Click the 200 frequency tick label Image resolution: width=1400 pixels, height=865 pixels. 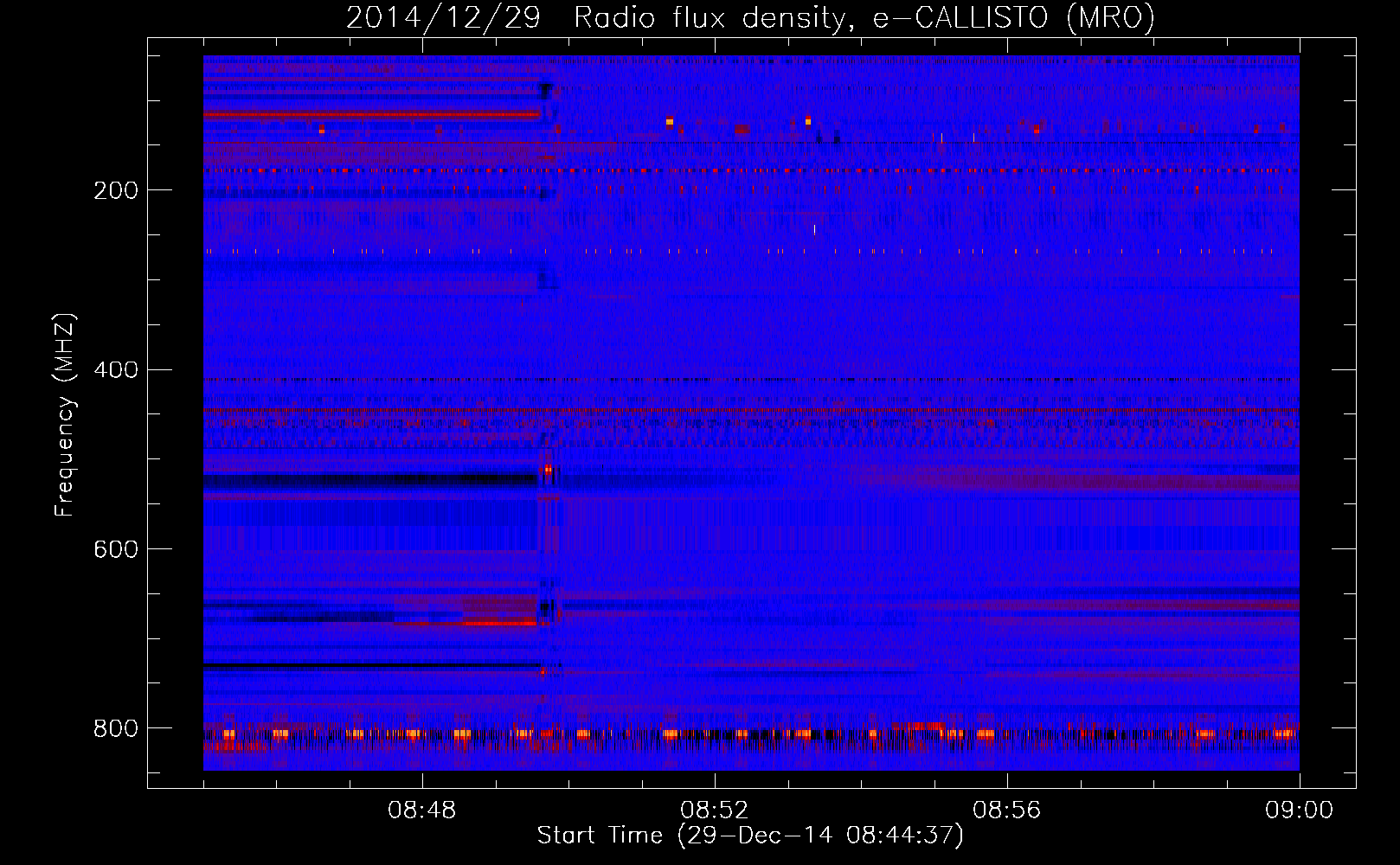point(116,190)
